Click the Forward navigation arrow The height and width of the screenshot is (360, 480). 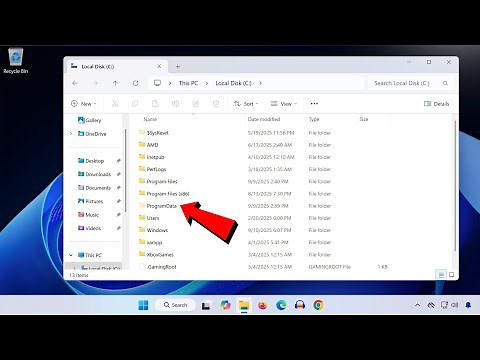pos(95,83)
